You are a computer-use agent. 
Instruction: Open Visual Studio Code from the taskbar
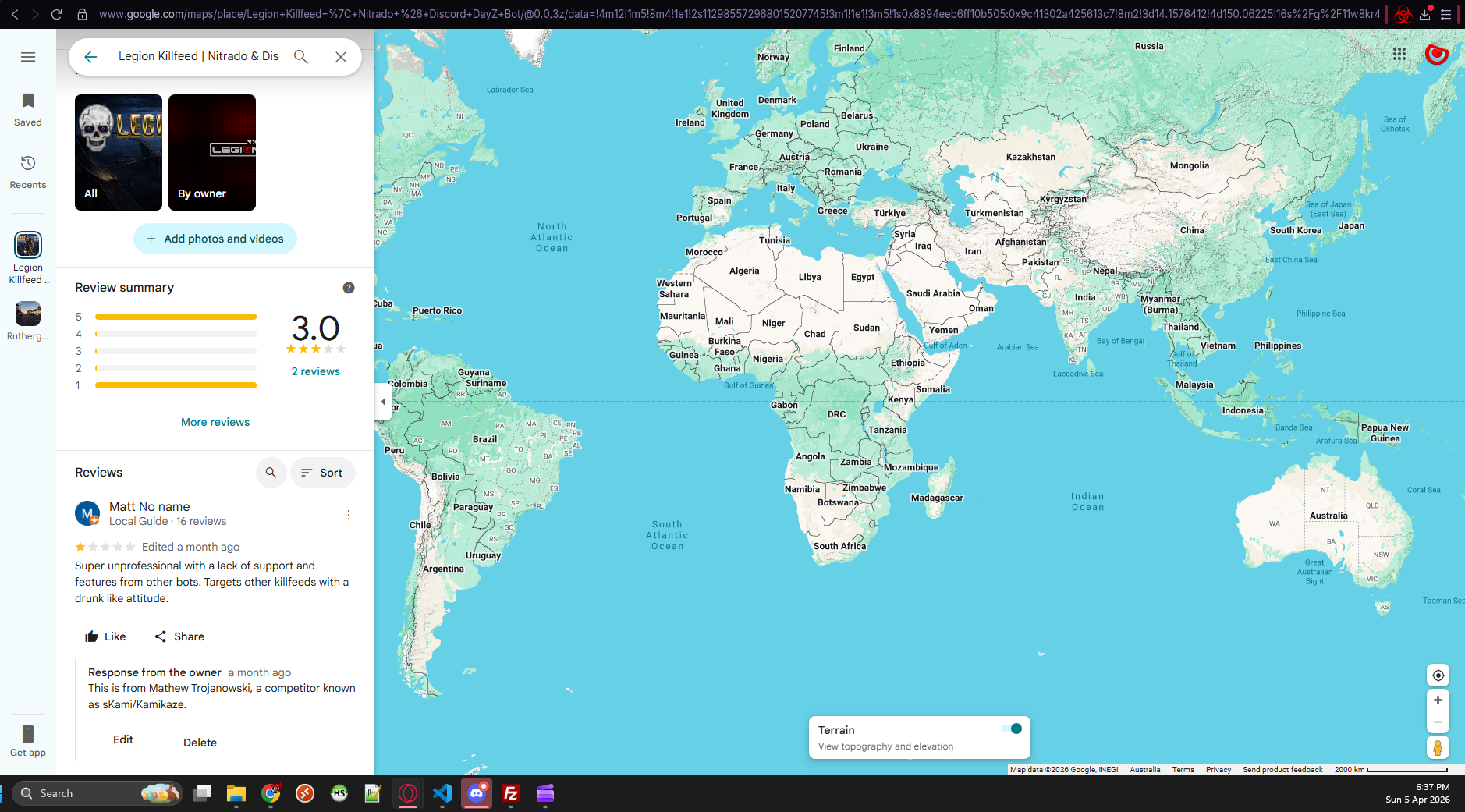tap(442, 793)
